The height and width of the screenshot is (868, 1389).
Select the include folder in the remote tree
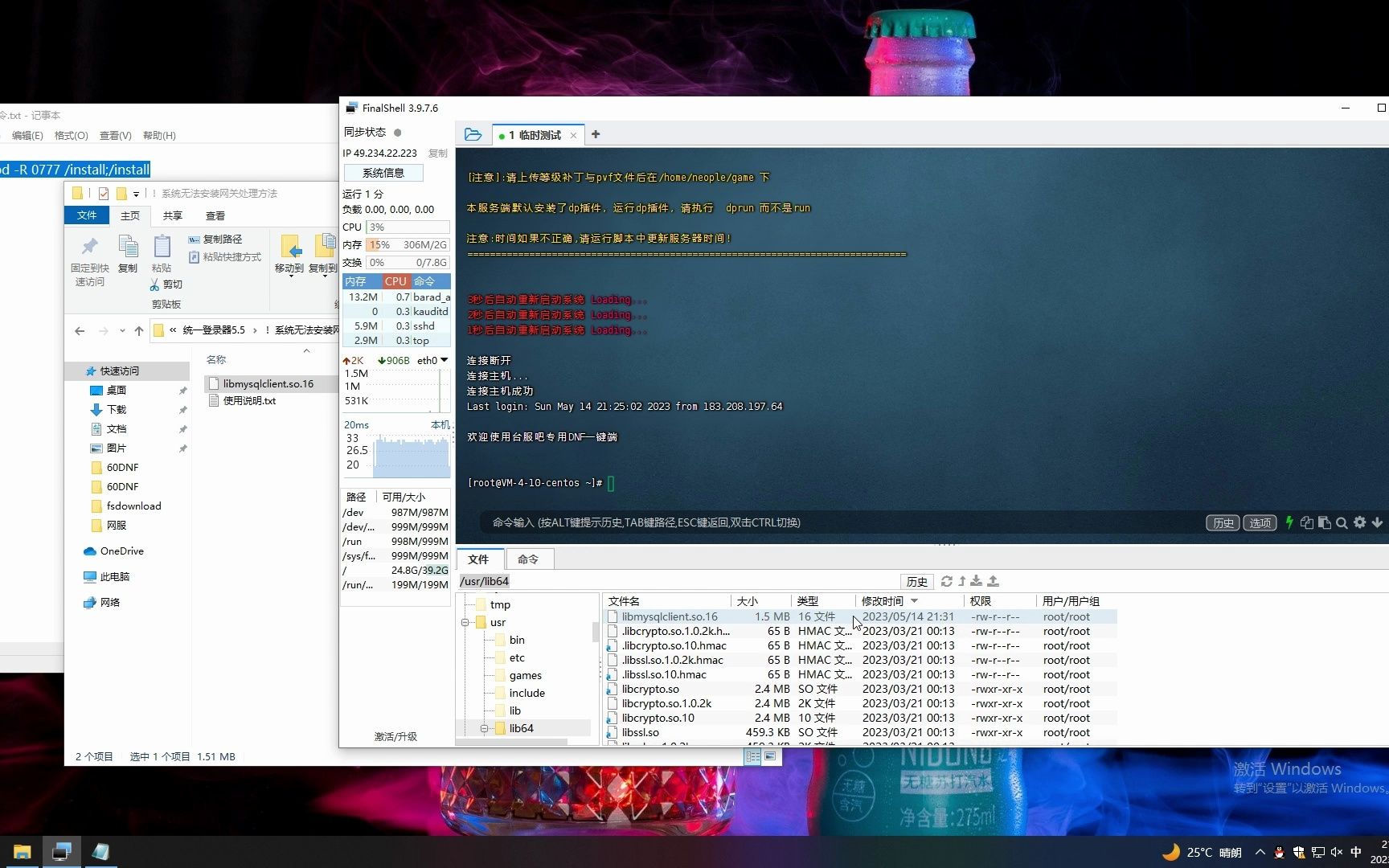(527, 693)
